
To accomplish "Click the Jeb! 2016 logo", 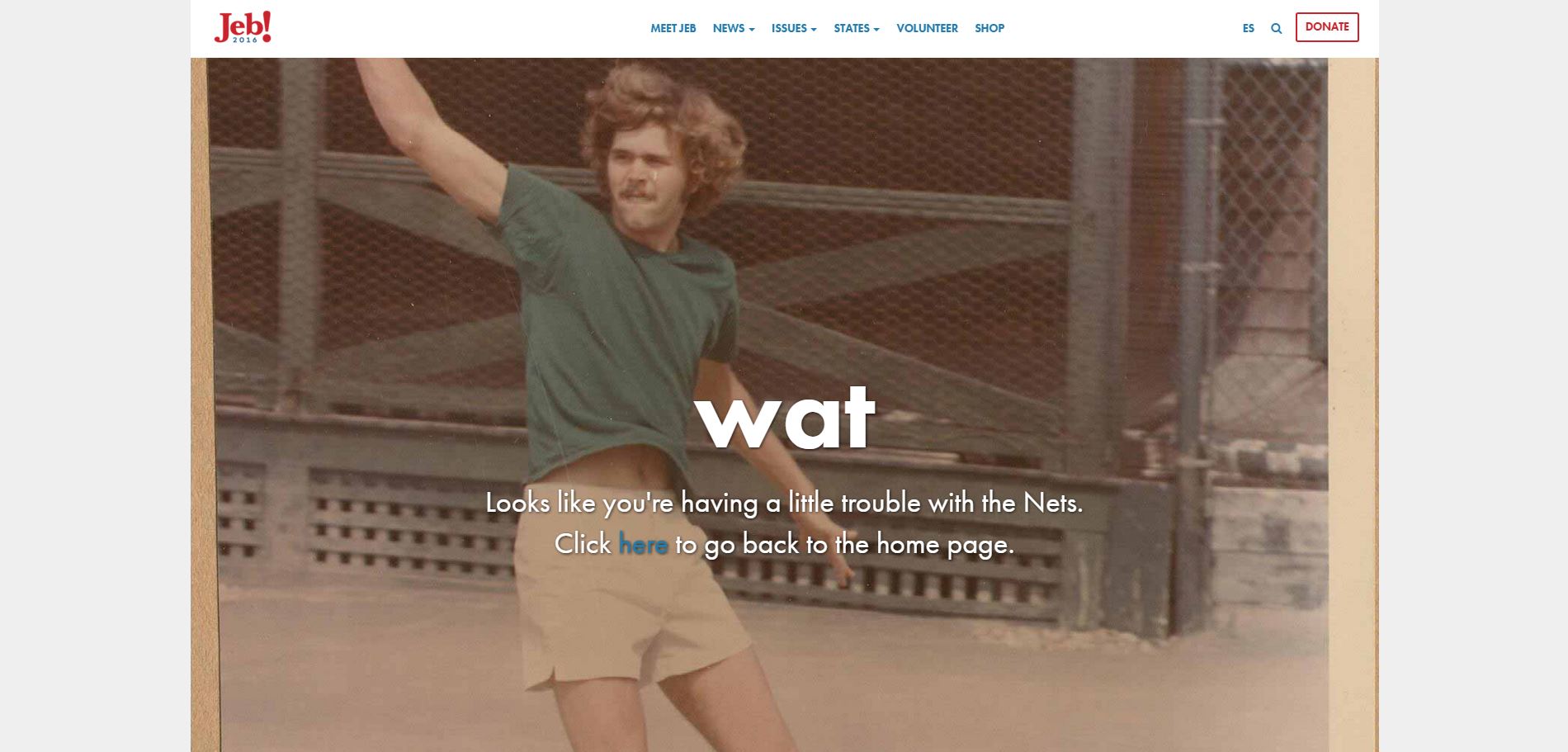I will [243, 27].
